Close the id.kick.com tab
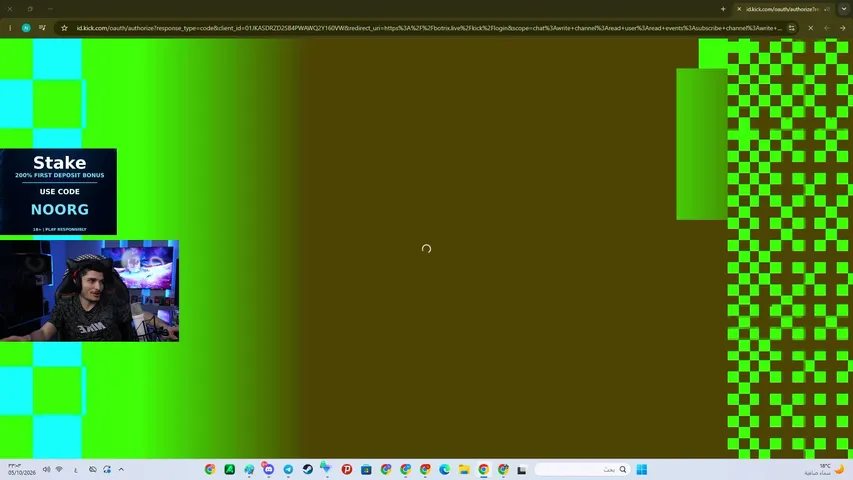The height and width of the screenshot is (480, 853). [739, 9]
